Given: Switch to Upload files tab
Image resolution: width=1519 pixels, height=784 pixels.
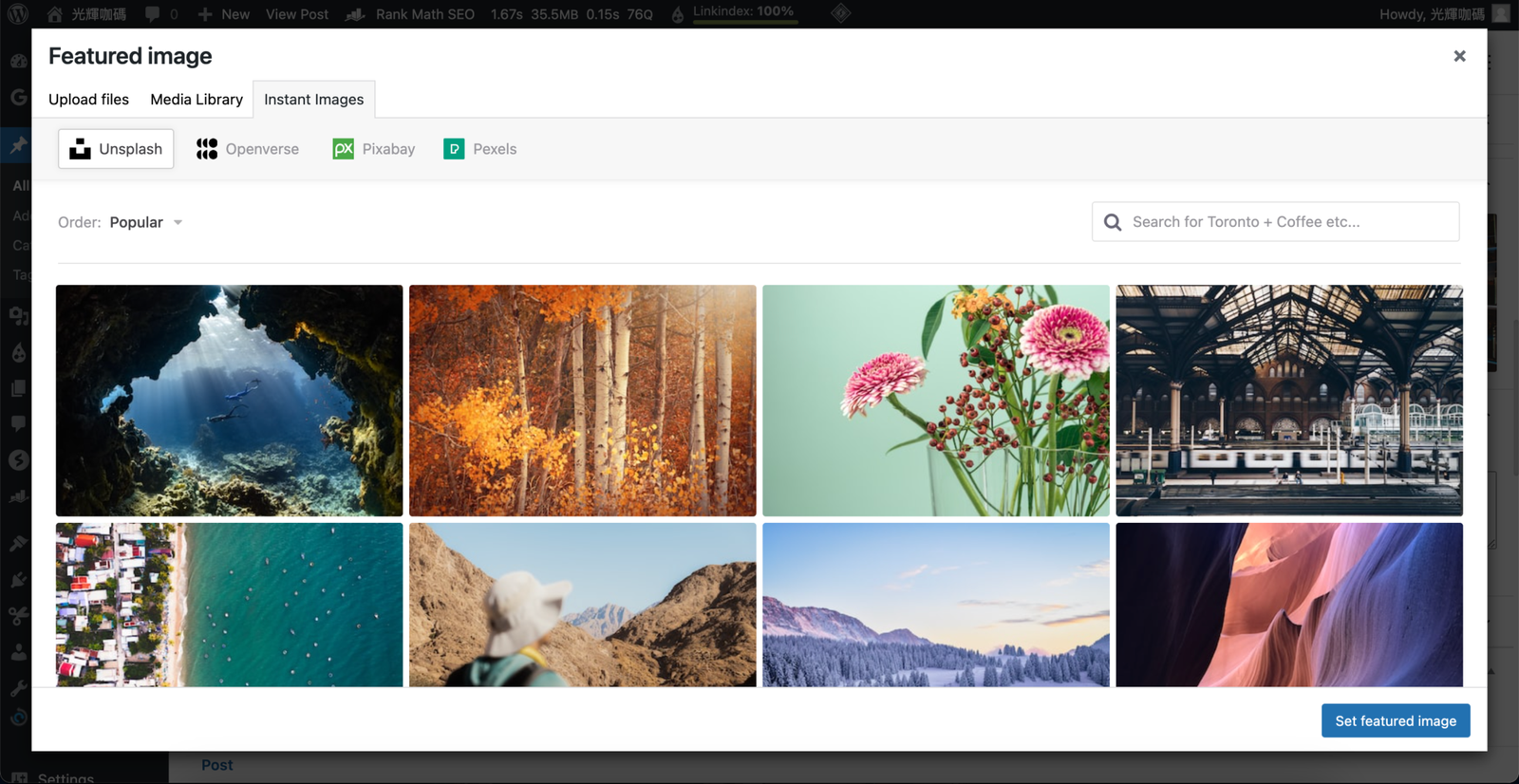Looking at the screenshot, I should 88,100.
